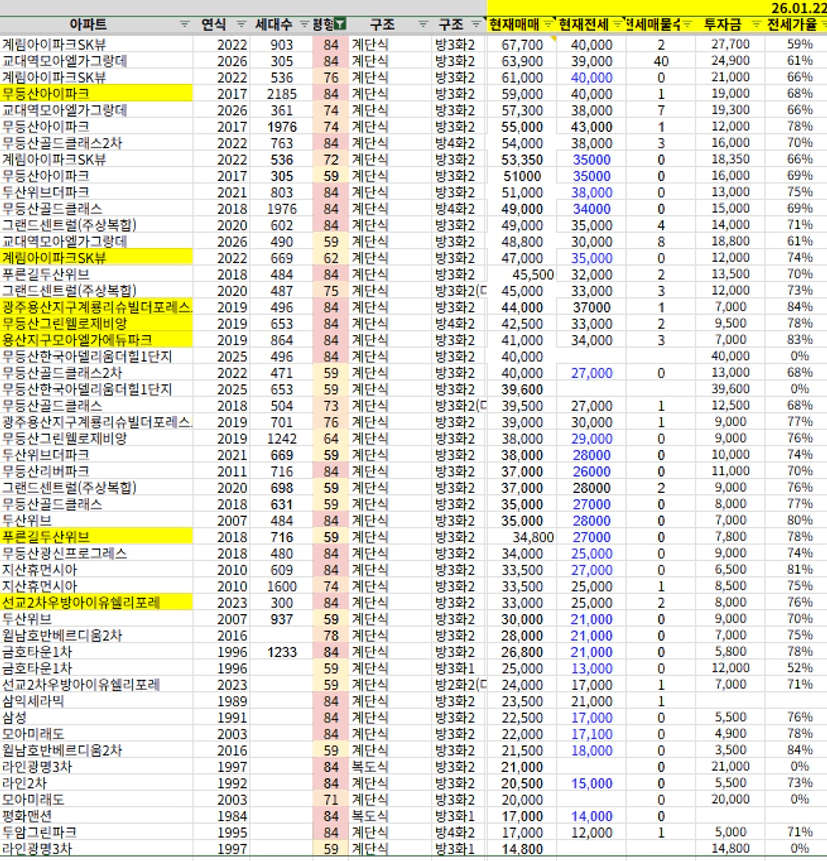Click the 53,350 sale price cell

click(522, 159)
